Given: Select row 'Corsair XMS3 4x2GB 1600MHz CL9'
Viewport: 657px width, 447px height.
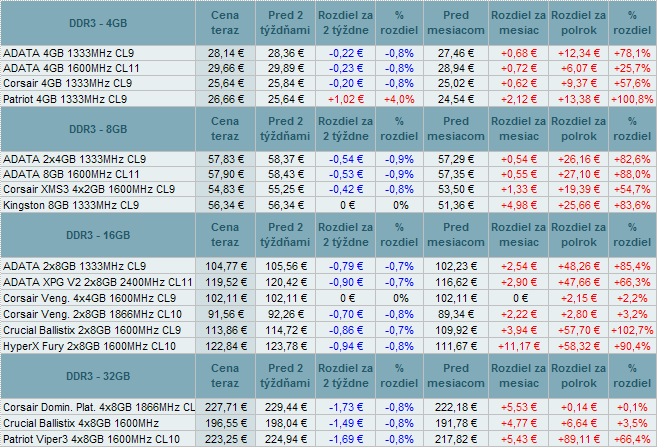Looking at the screenshot, I should (x=328, y=189).
